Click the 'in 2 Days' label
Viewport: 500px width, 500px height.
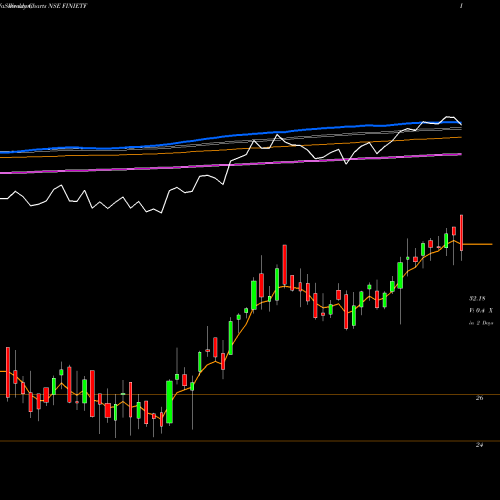point(481,323)
